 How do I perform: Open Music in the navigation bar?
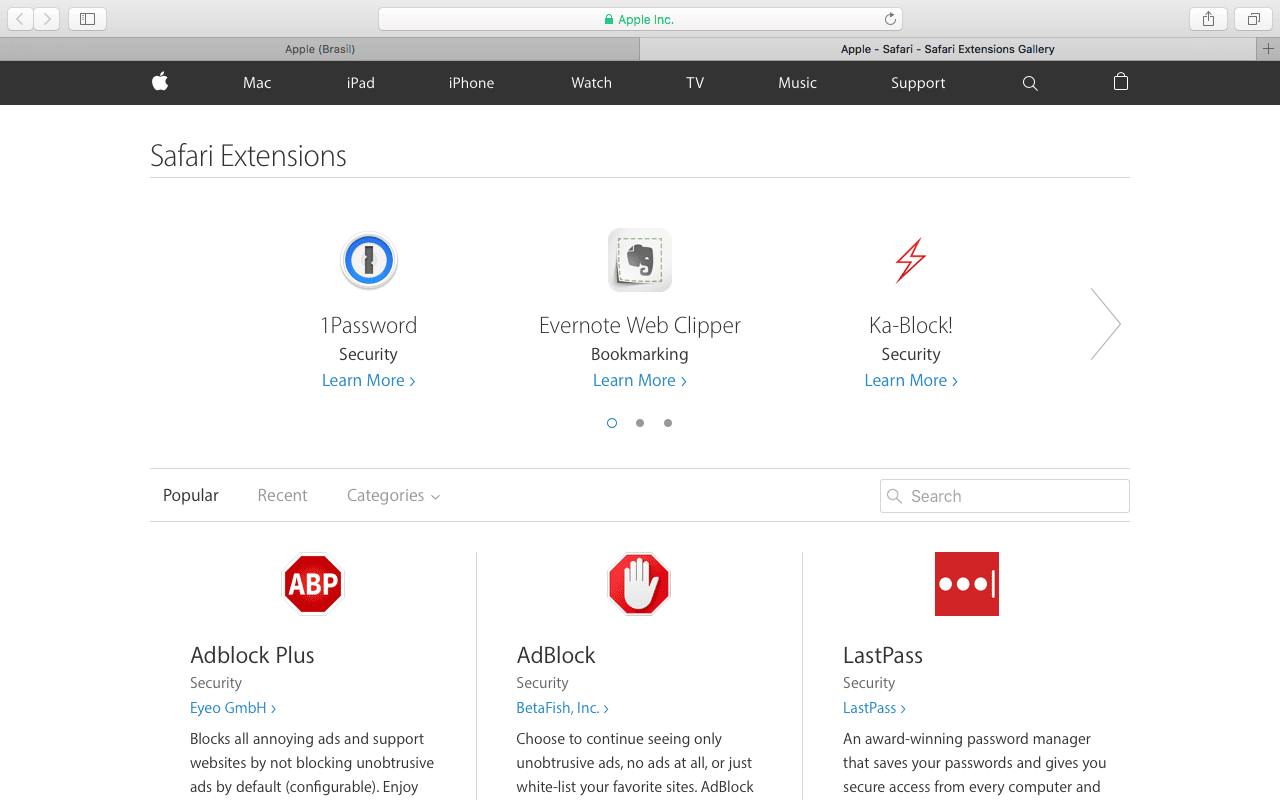[x=798, y=83]
